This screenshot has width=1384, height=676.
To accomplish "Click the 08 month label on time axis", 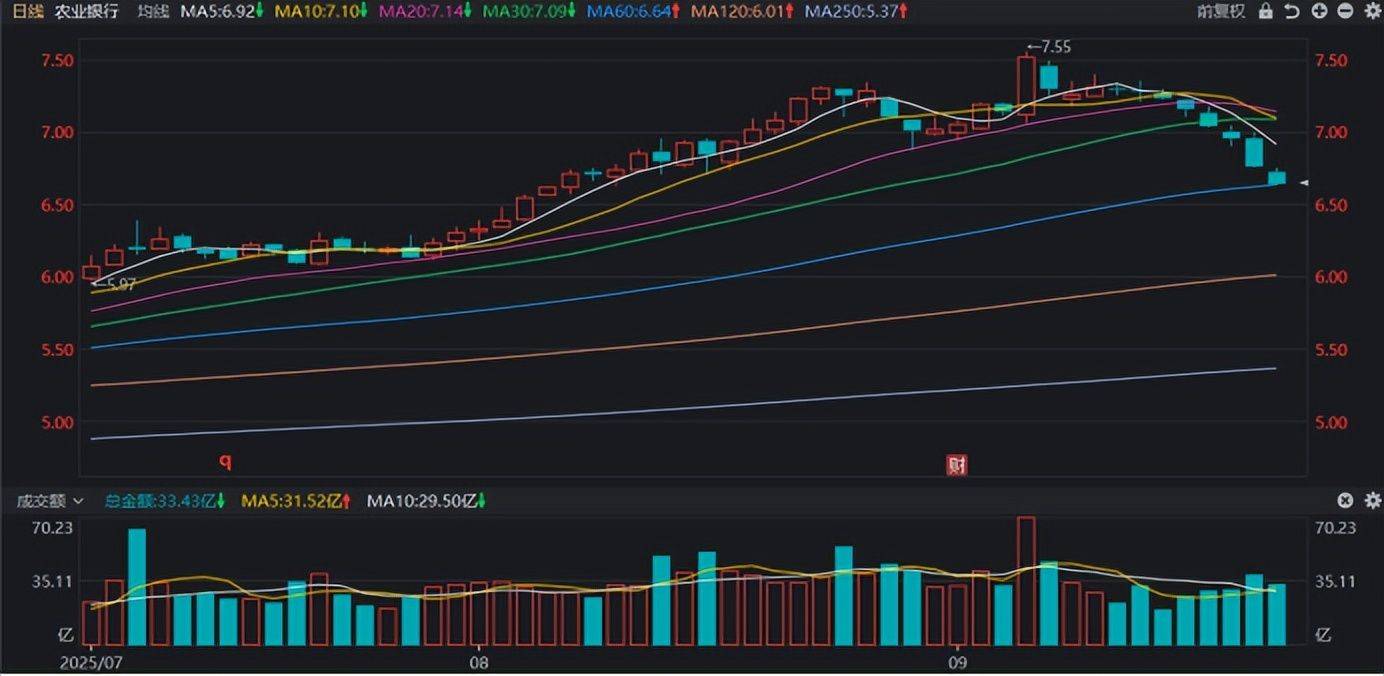I will [x=479, y=662].
